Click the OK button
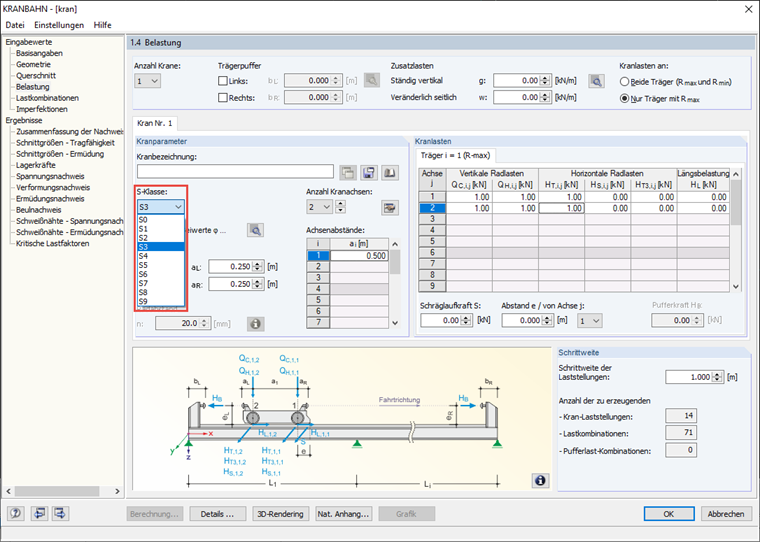 669,514
